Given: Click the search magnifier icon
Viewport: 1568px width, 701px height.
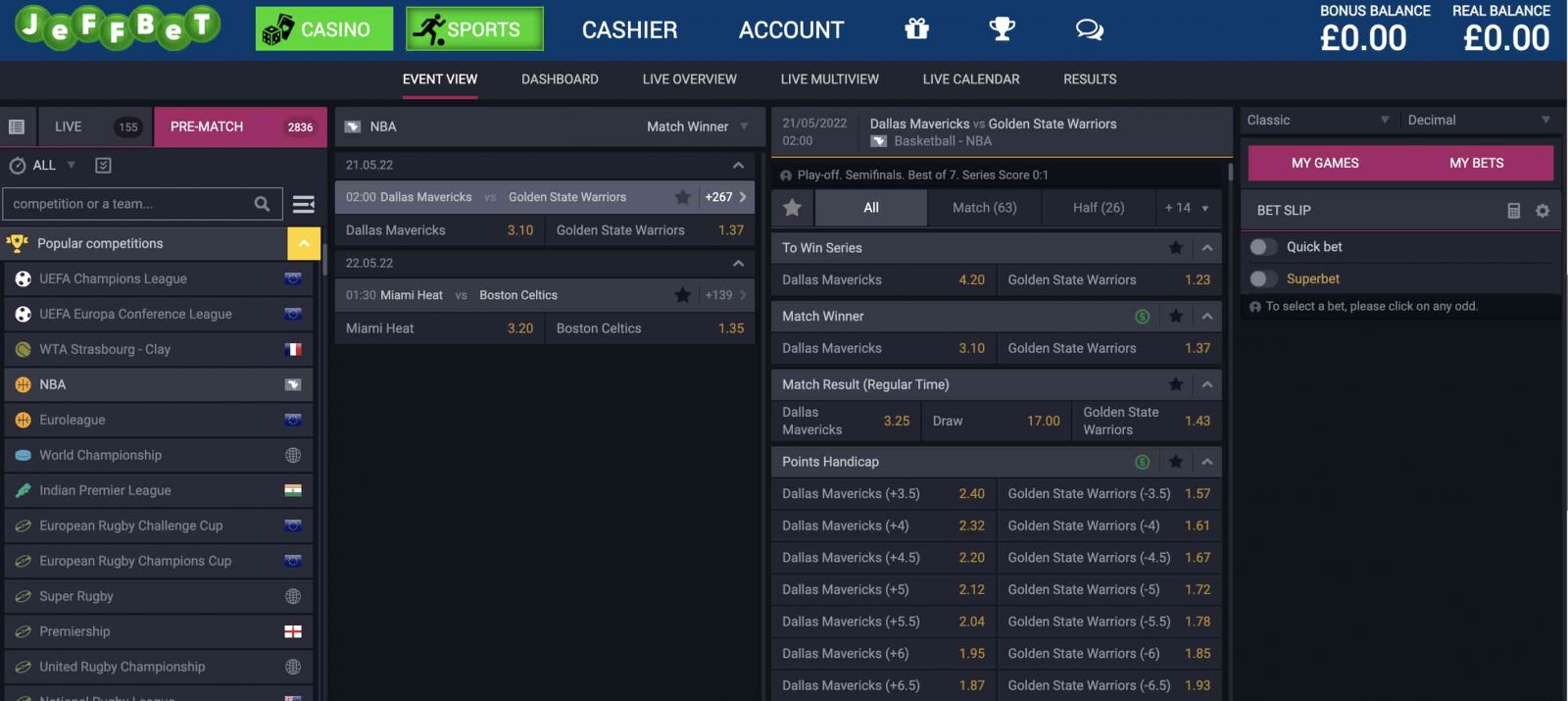Looking at the screenshot, I should click(262, 204).
